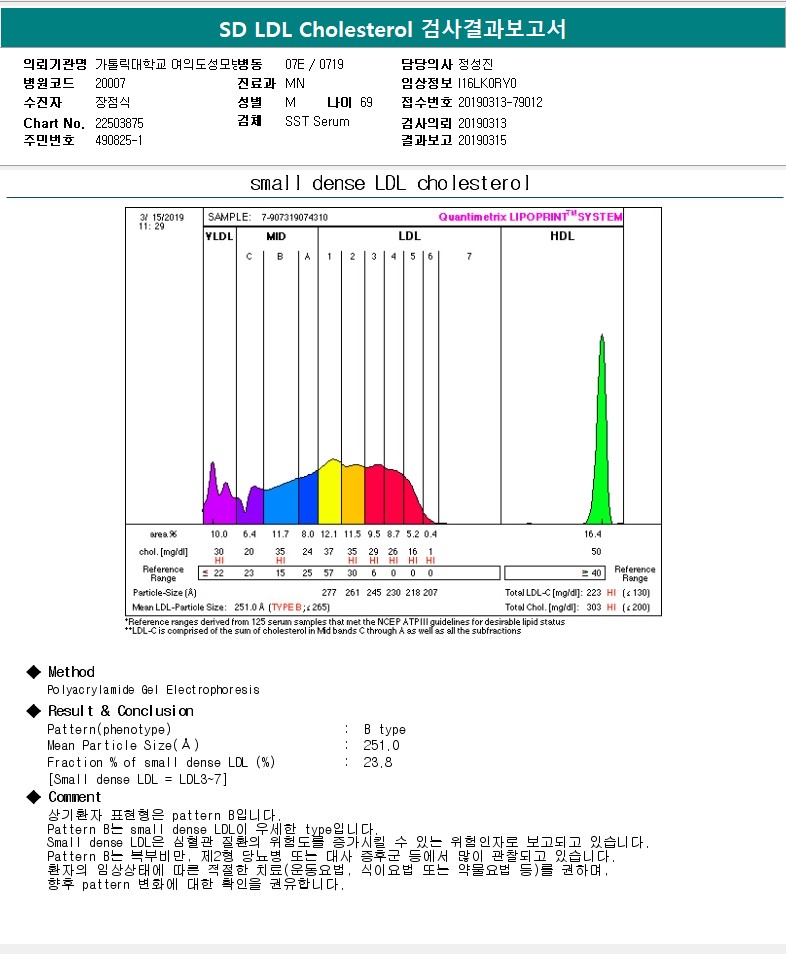Screen dimensions: 786x954
Task: Click [Small dense LDL = LDL3~7] note
Action: point(137,779)
